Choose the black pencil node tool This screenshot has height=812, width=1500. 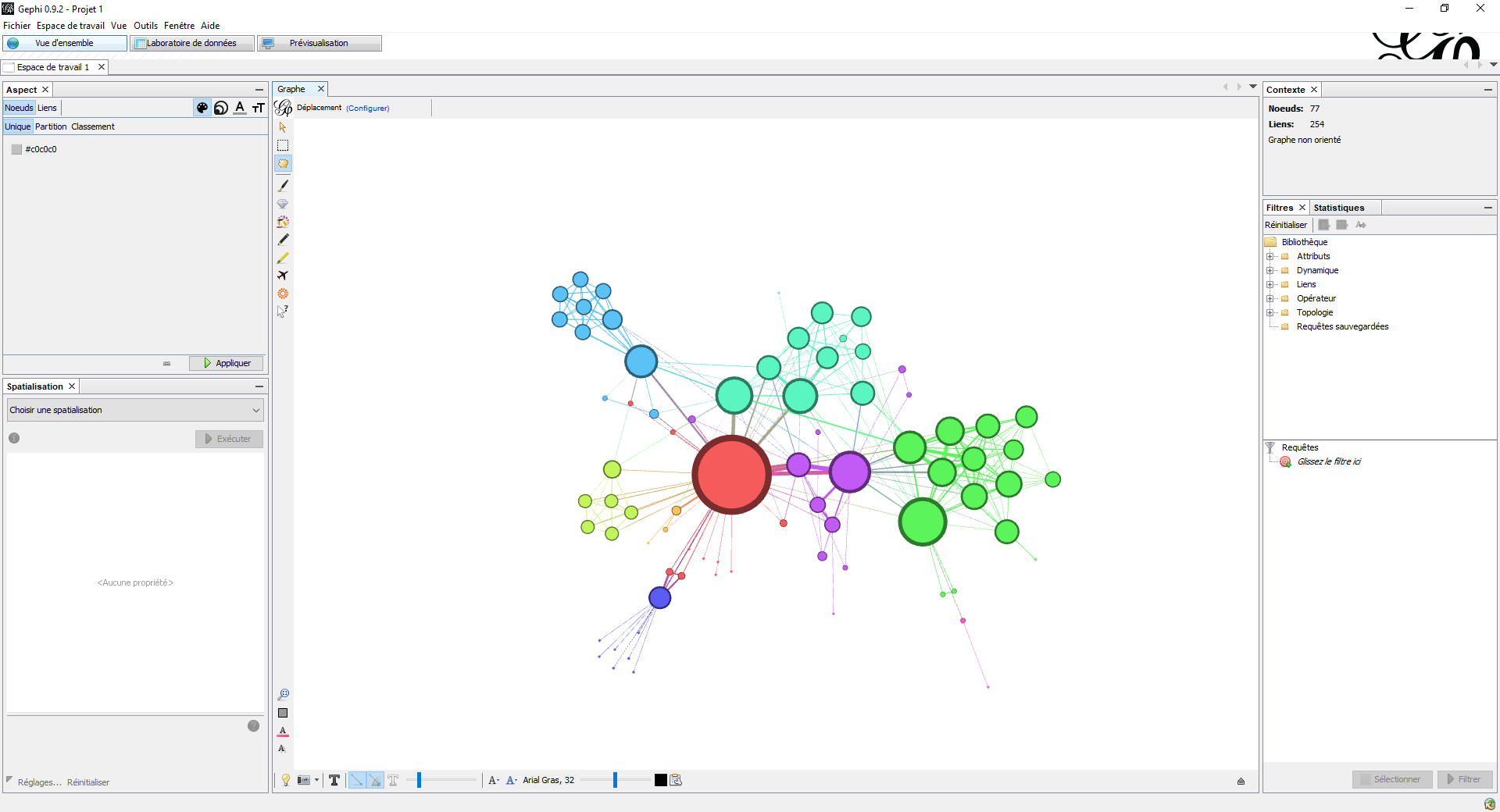click(x=283, y=240)
